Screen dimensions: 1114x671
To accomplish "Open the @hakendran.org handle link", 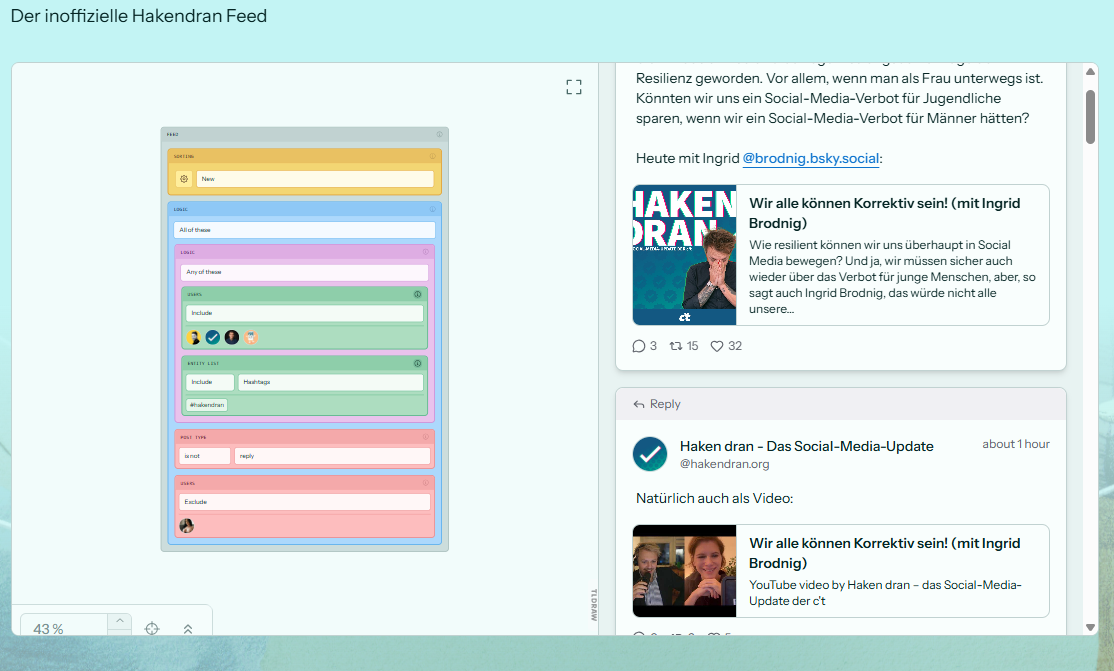I will coord(724,464).
